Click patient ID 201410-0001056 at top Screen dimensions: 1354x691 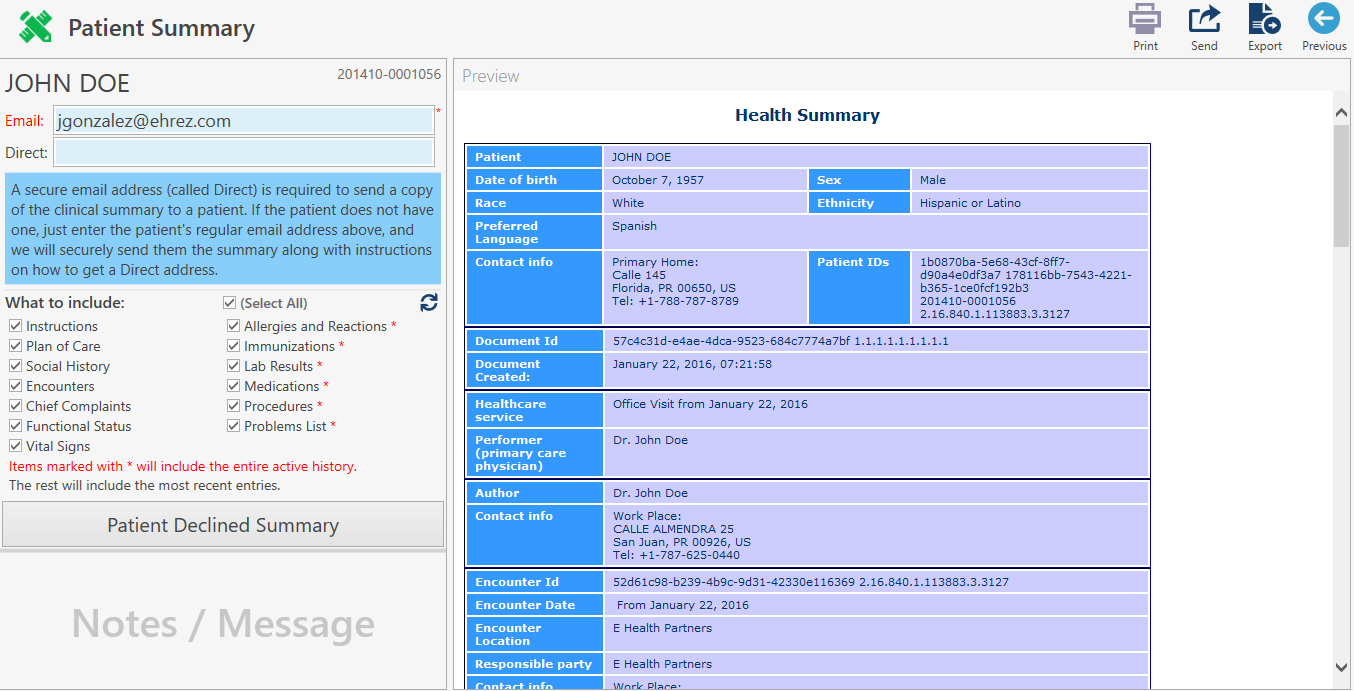click(x=389, y=74)
